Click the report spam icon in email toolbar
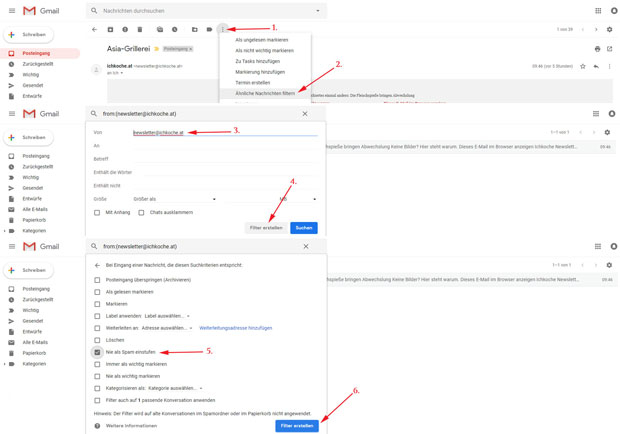Viewport: 620px width, 434px height. click(125, 30)
